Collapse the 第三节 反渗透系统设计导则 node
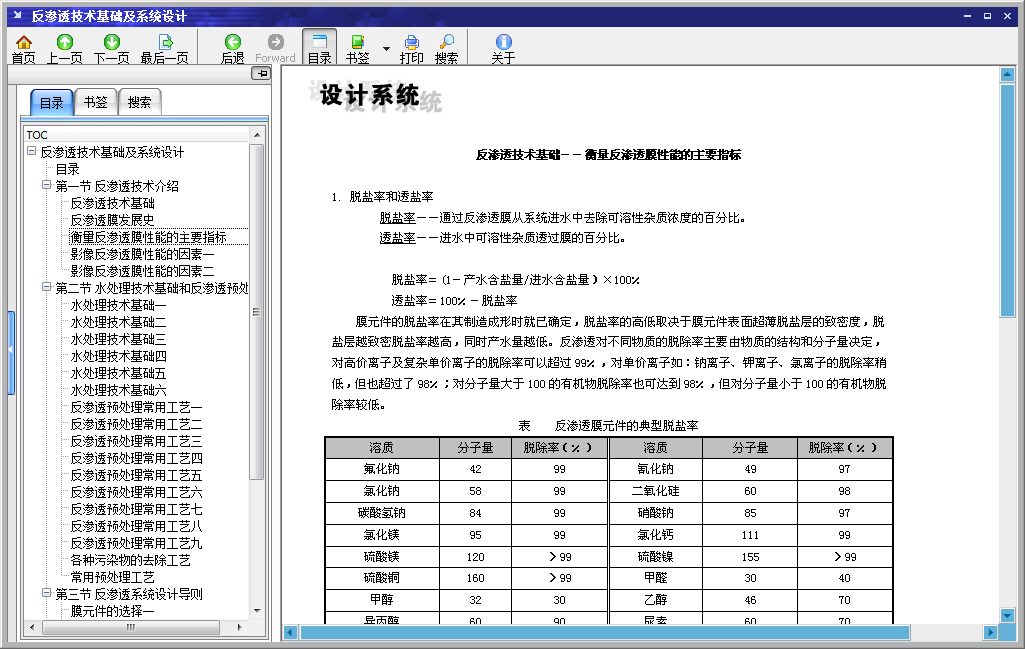The image size is (1025, 649). coord(46,593)
